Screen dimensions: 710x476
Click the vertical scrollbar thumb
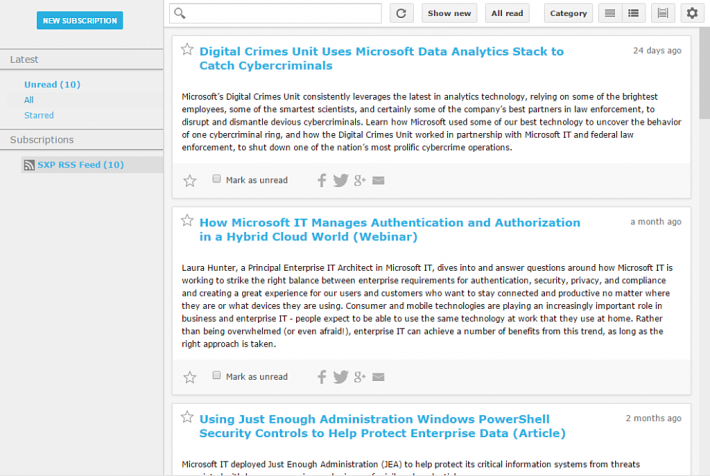click(x=704, y=72)
